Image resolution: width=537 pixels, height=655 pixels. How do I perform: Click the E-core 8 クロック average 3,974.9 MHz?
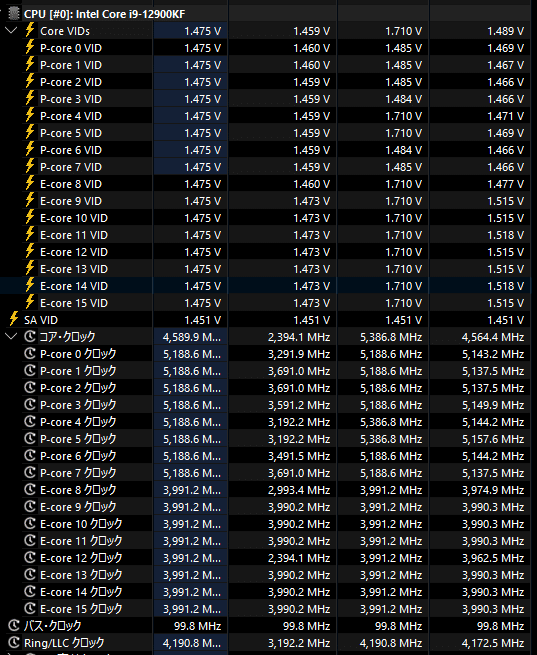[493, 490]
